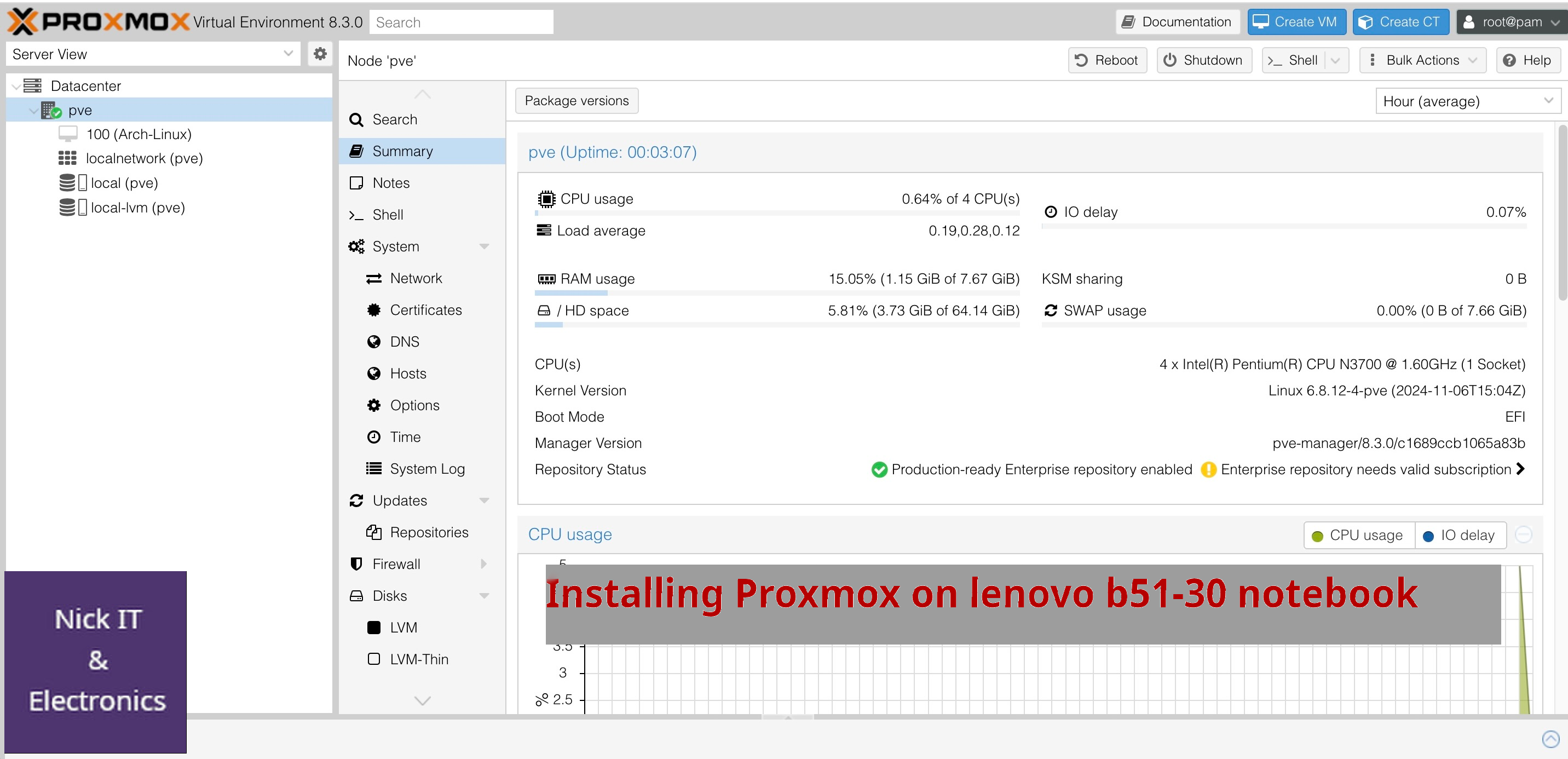Collapse the Datacenter tree node
This screenshot has height=759, width=1568.
click(x=16, y=87)
